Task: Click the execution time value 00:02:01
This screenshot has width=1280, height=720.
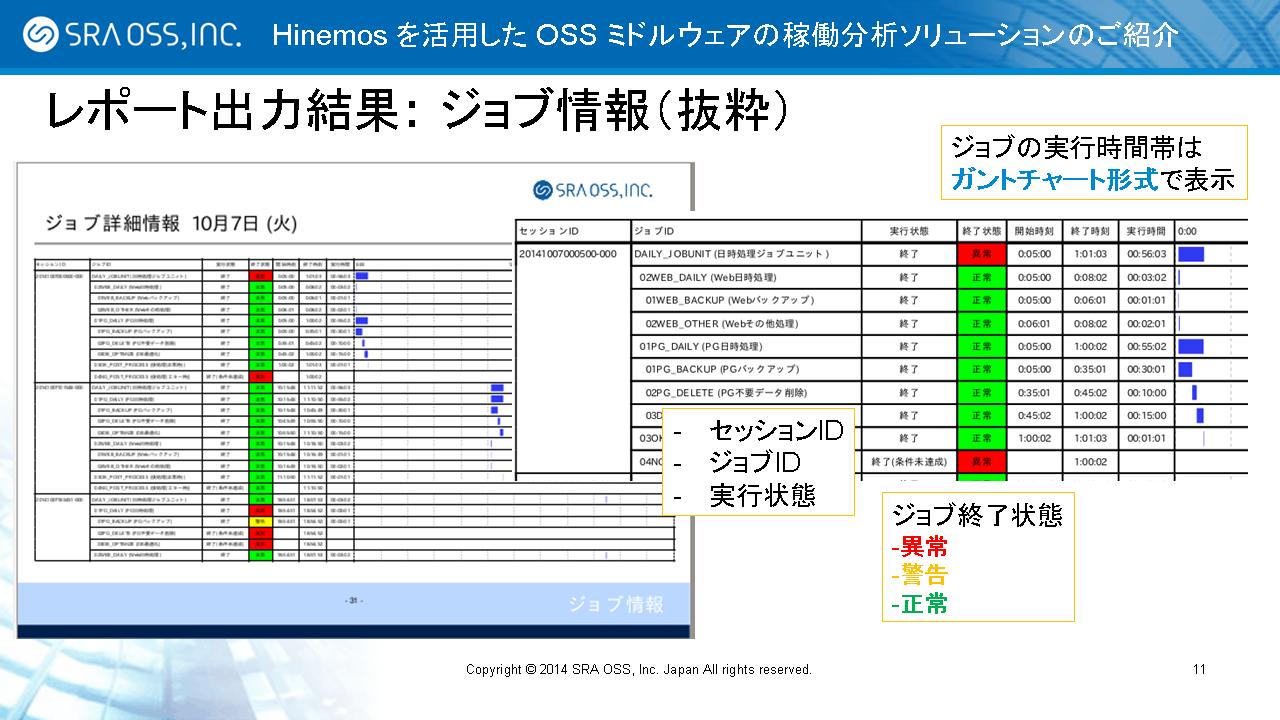Action: click(1146, 323)
